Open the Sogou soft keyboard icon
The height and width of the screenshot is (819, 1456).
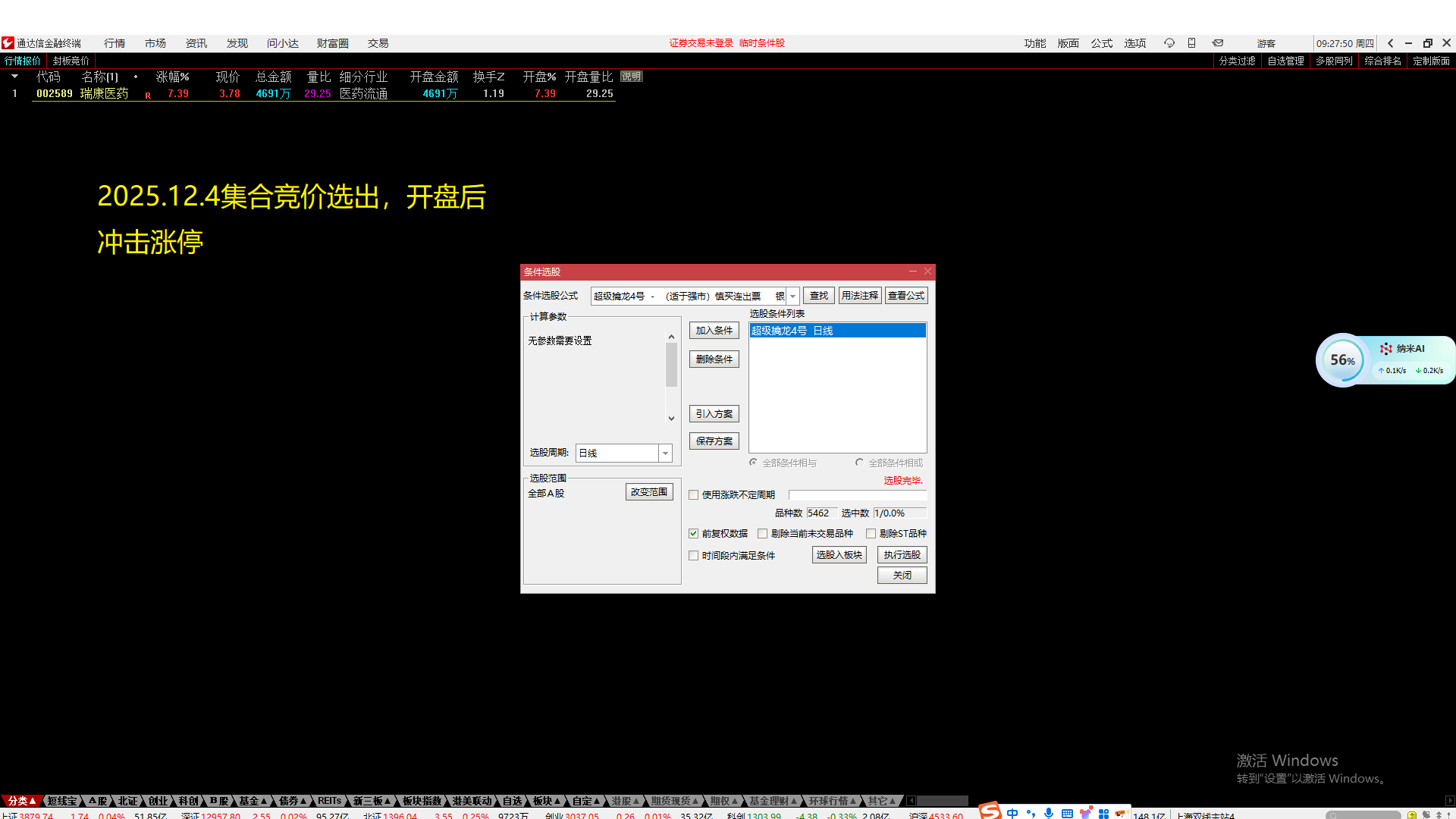(x=1067, y=813)
